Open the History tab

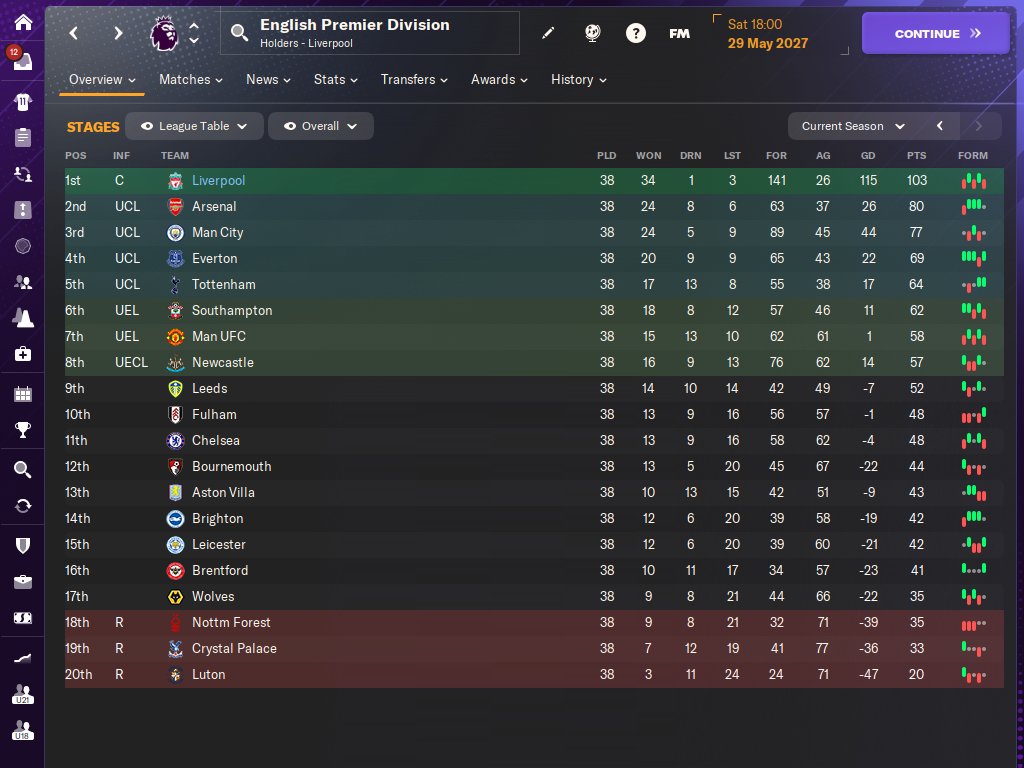pos(579,80)
